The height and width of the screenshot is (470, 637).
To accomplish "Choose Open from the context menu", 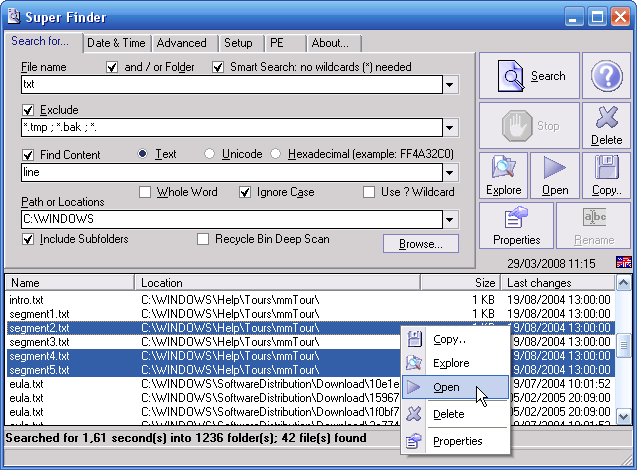I will pyautogui.click(x=446, y=388).
